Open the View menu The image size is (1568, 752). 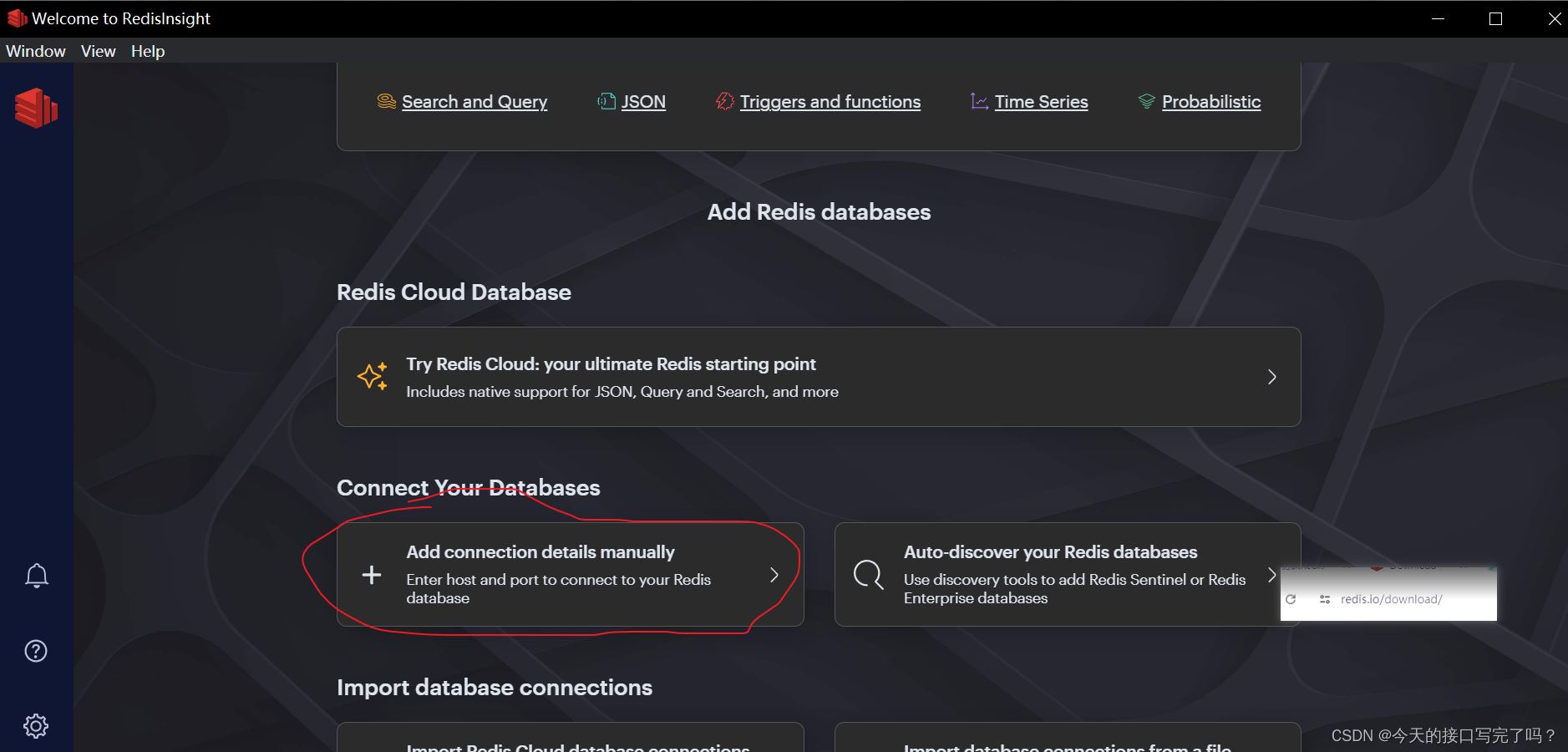[98, 51]
